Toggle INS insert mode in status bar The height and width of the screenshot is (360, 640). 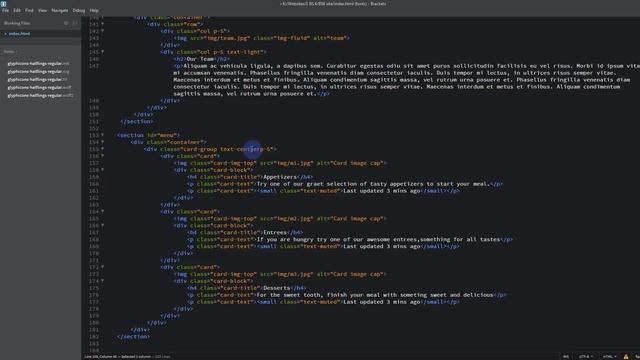tap(566, 356)
